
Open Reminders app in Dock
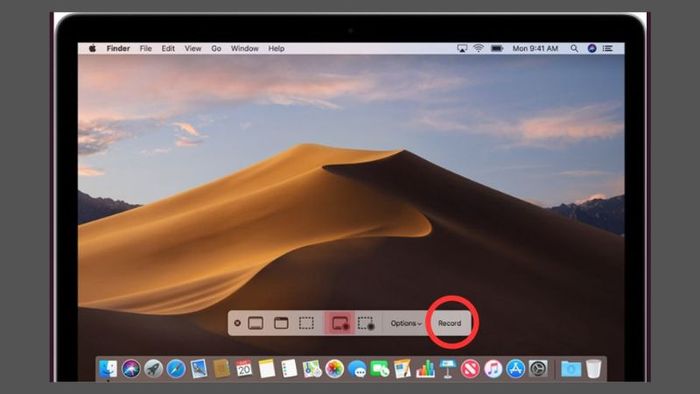tap(289, 369)
